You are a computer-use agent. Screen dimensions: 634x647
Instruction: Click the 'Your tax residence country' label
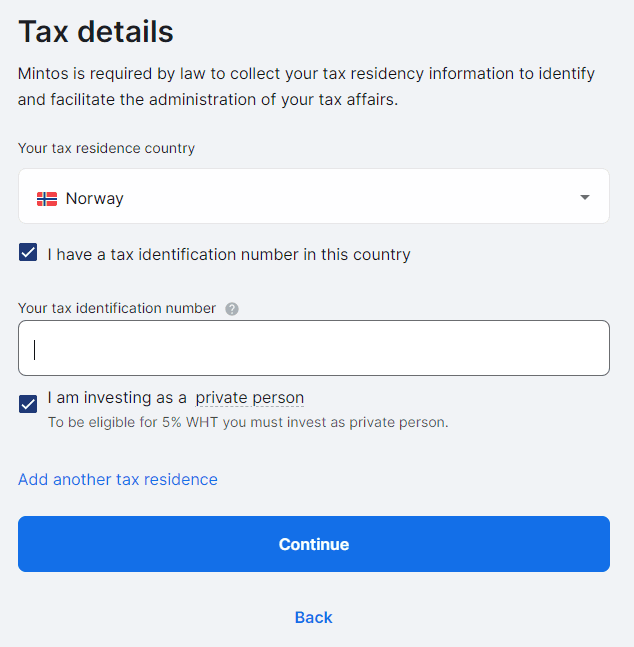point(106,148)
